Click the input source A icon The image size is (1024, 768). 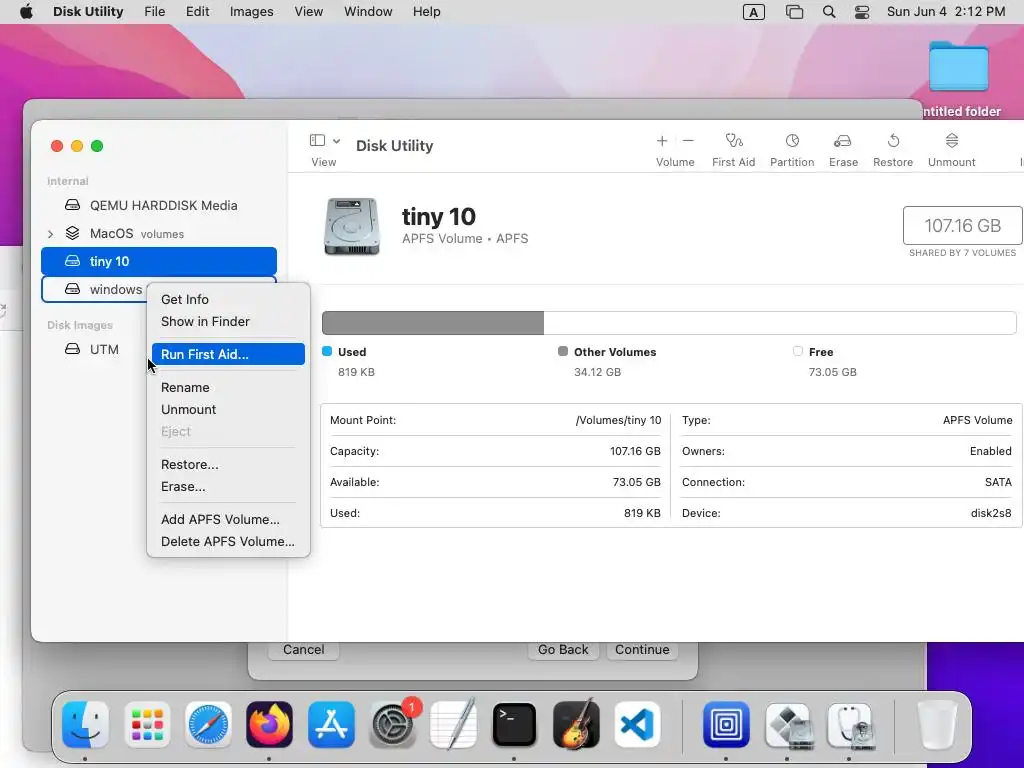coord(754,12)
